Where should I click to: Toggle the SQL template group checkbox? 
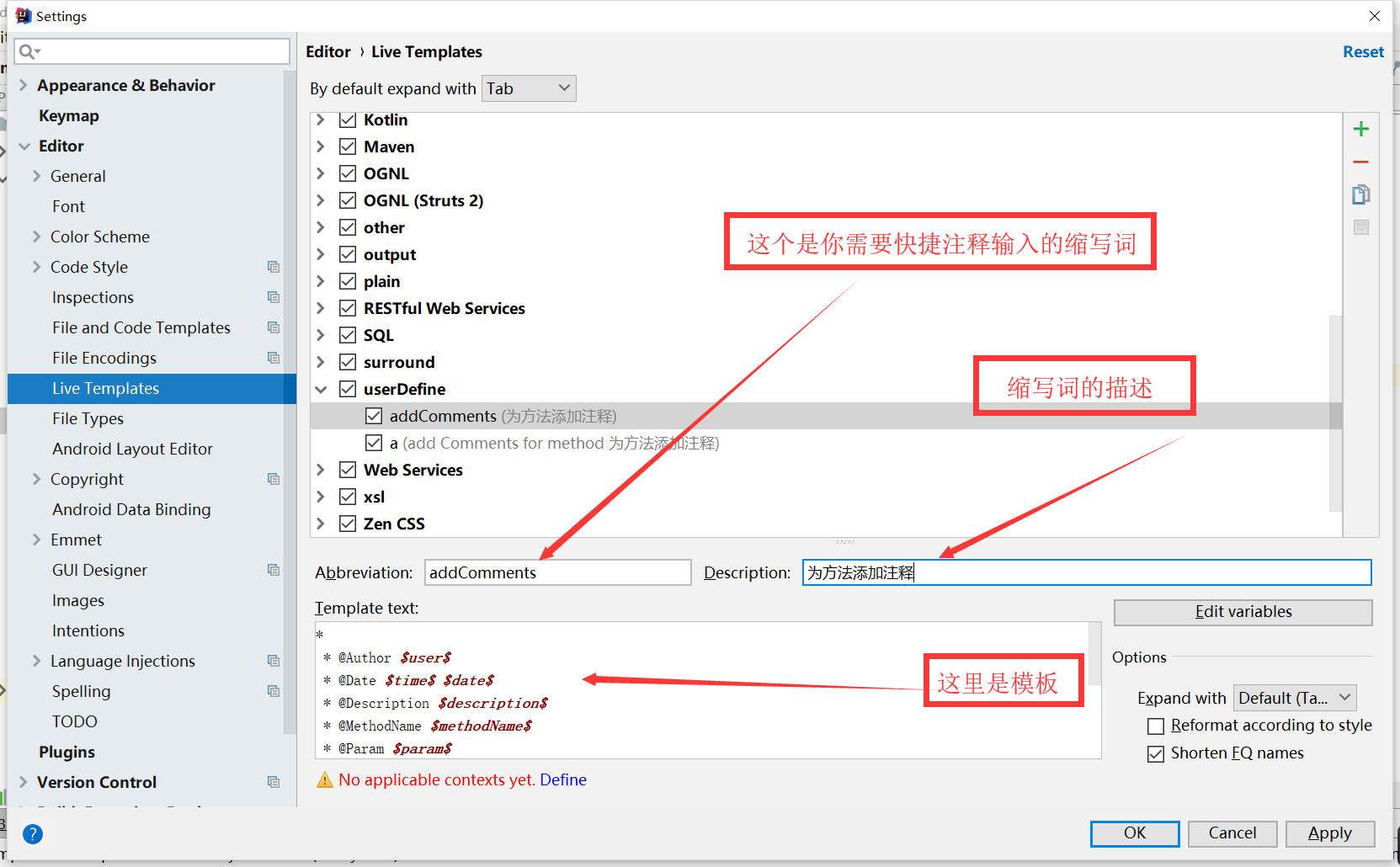coord(348,335)
